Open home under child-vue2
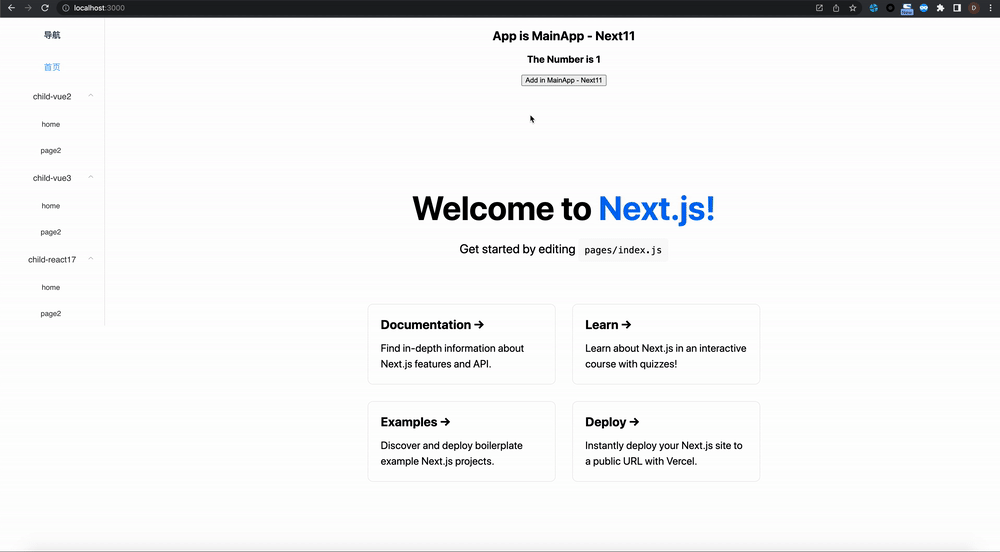The image size is (1000, 552). [51, 124]
